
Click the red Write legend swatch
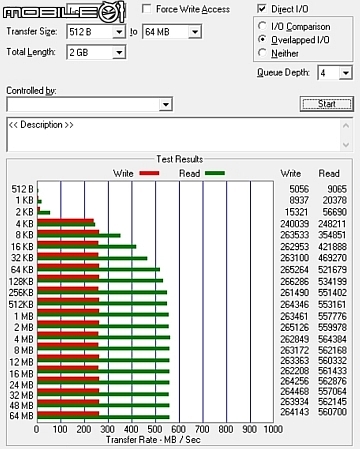(149, 173)
